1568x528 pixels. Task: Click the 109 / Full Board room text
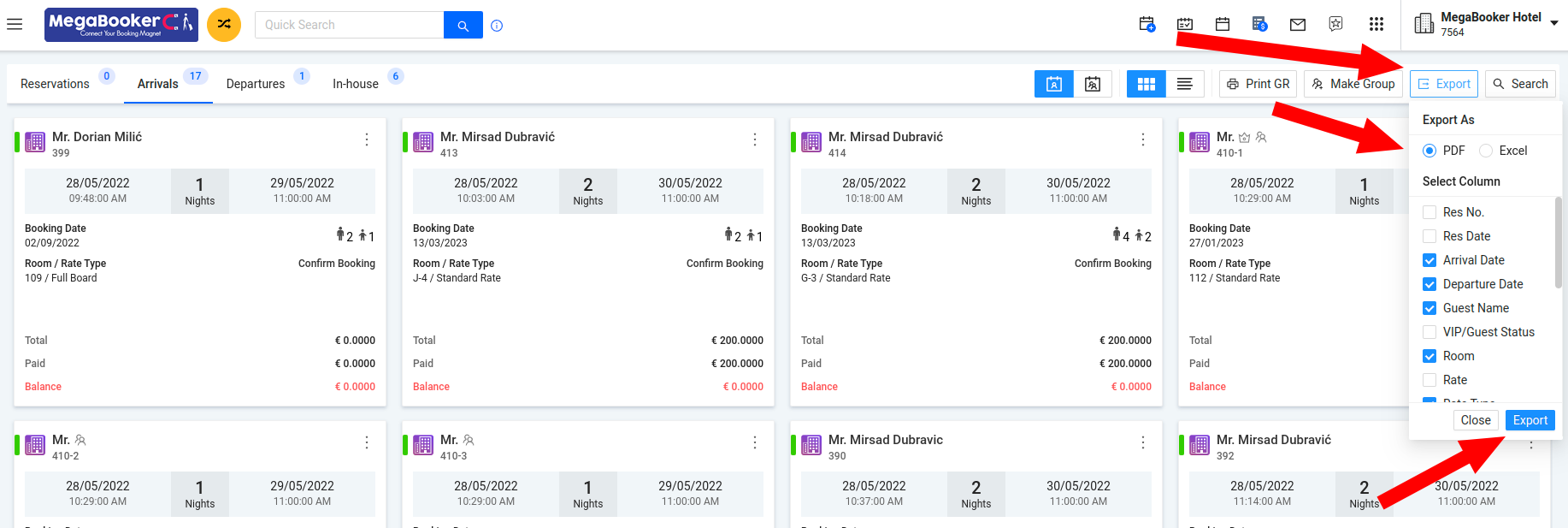(61, 278)
